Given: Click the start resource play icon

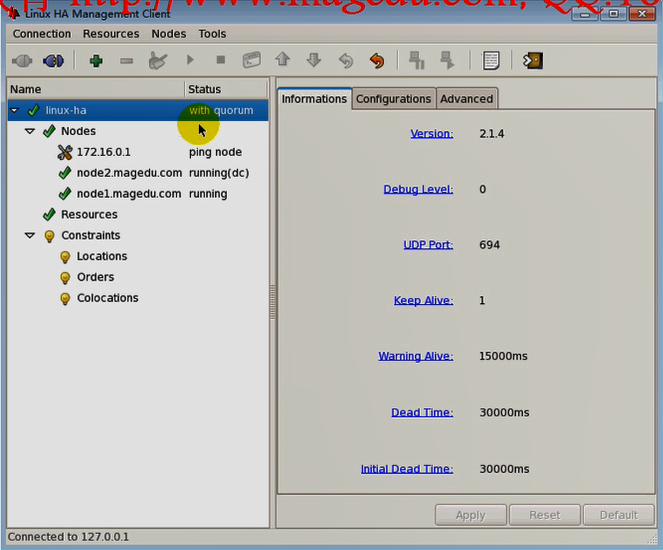Looking at the screenshot, I should 190,60.
